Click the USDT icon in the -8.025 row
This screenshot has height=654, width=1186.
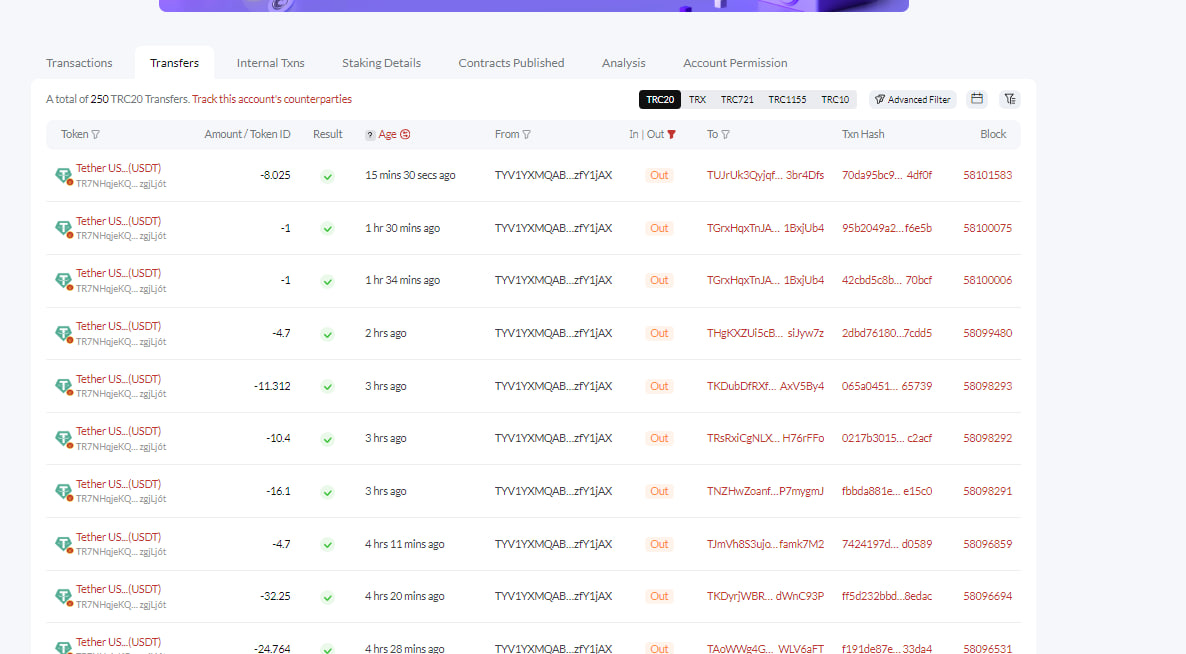[x=64, y=176]
